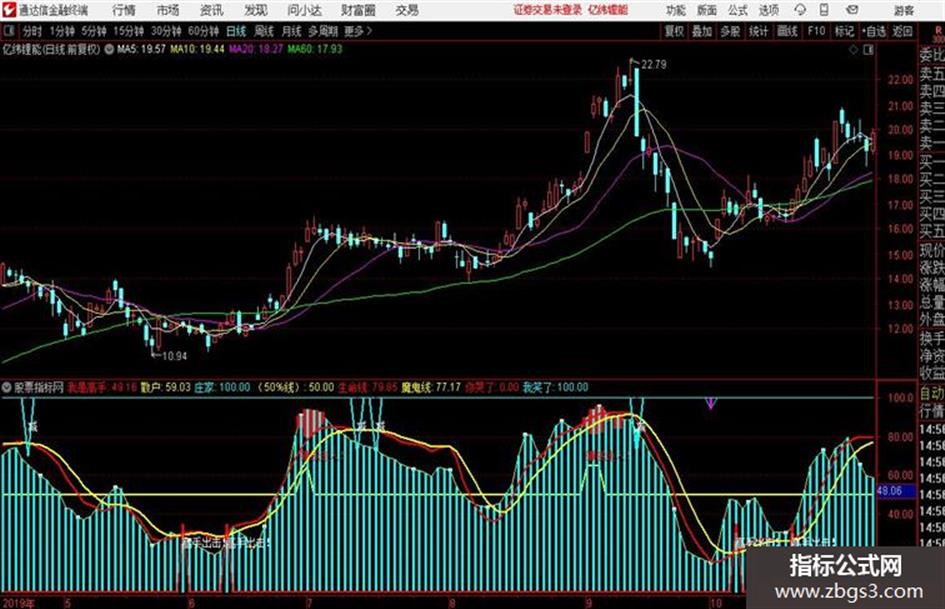Click the 统计 statistics button
This screenshot has height=609, width=945.
click(758, 31)
